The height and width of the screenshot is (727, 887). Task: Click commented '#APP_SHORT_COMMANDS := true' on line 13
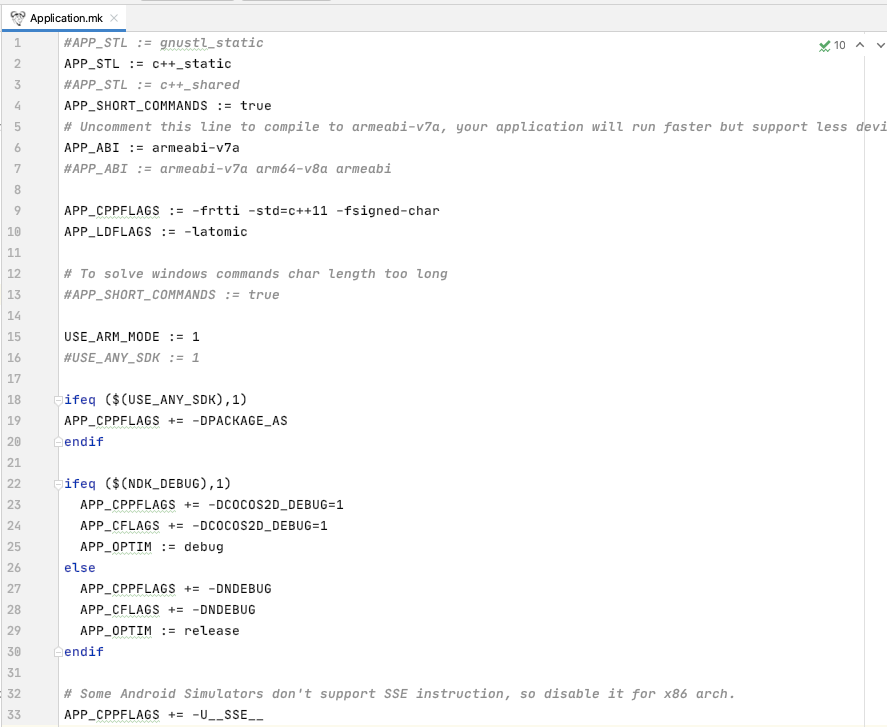(x=171, y=295)
